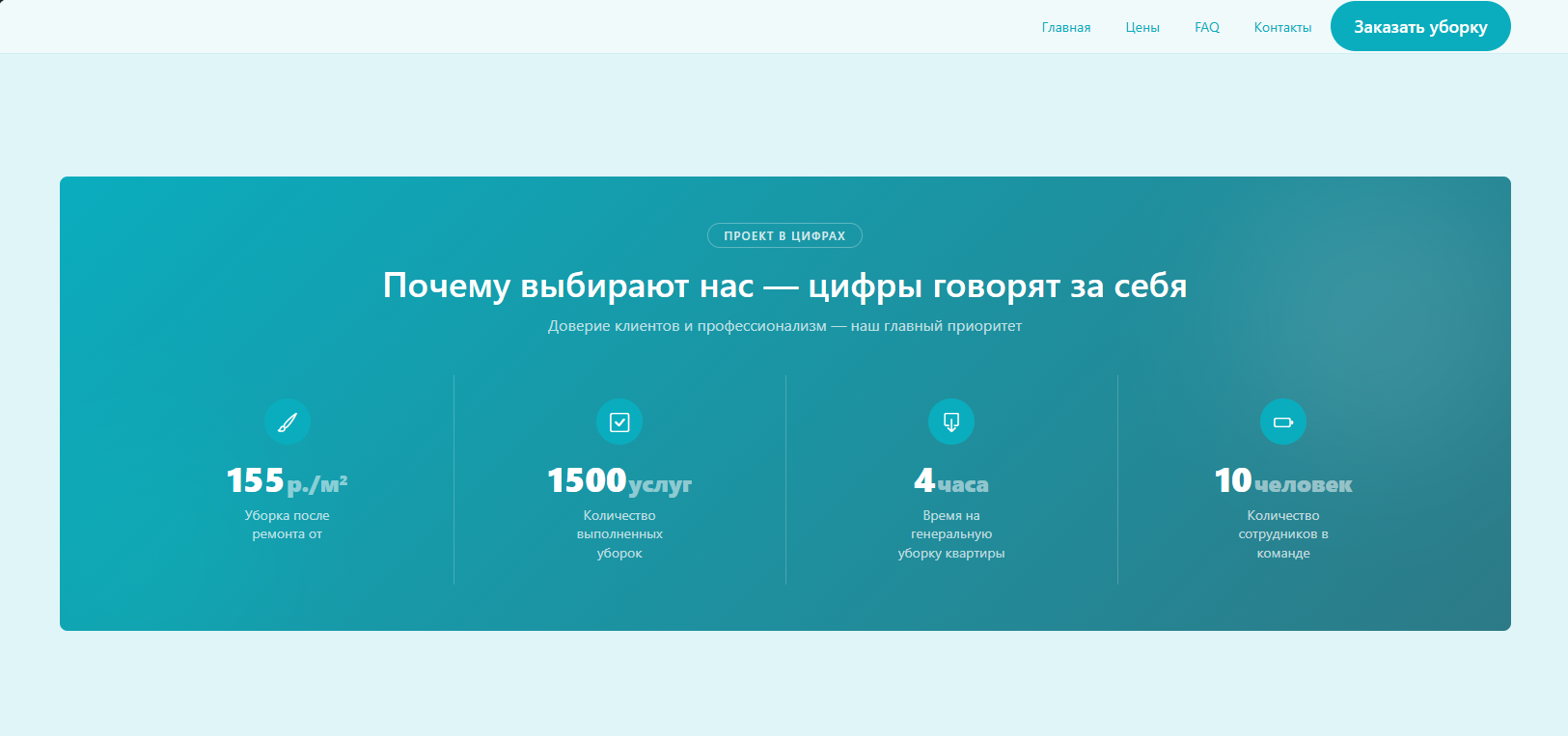This screenshot has width=1568, height=736.
Task: Go to the Цены page link
Action: click(x=1142, y=27)
